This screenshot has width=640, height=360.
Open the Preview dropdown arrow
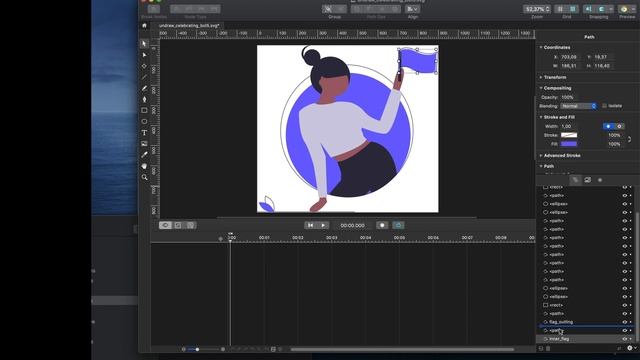633,9
